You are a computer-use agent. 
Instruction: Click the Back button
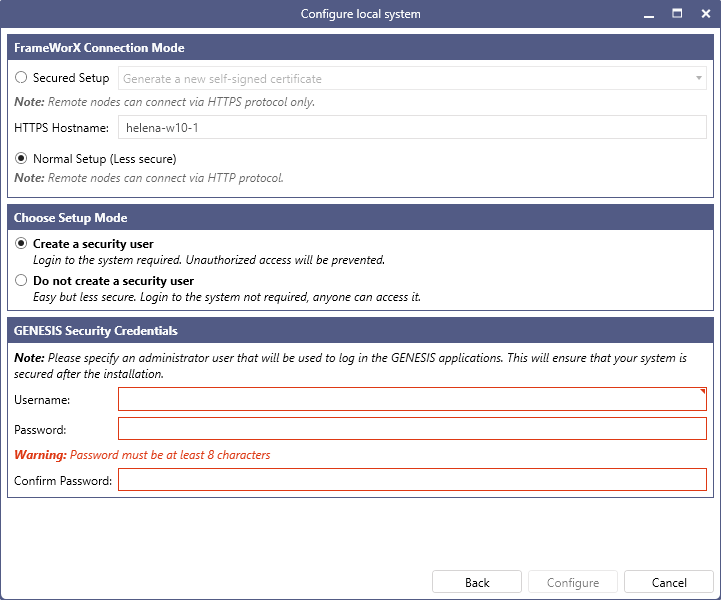[x=477, y=582]
